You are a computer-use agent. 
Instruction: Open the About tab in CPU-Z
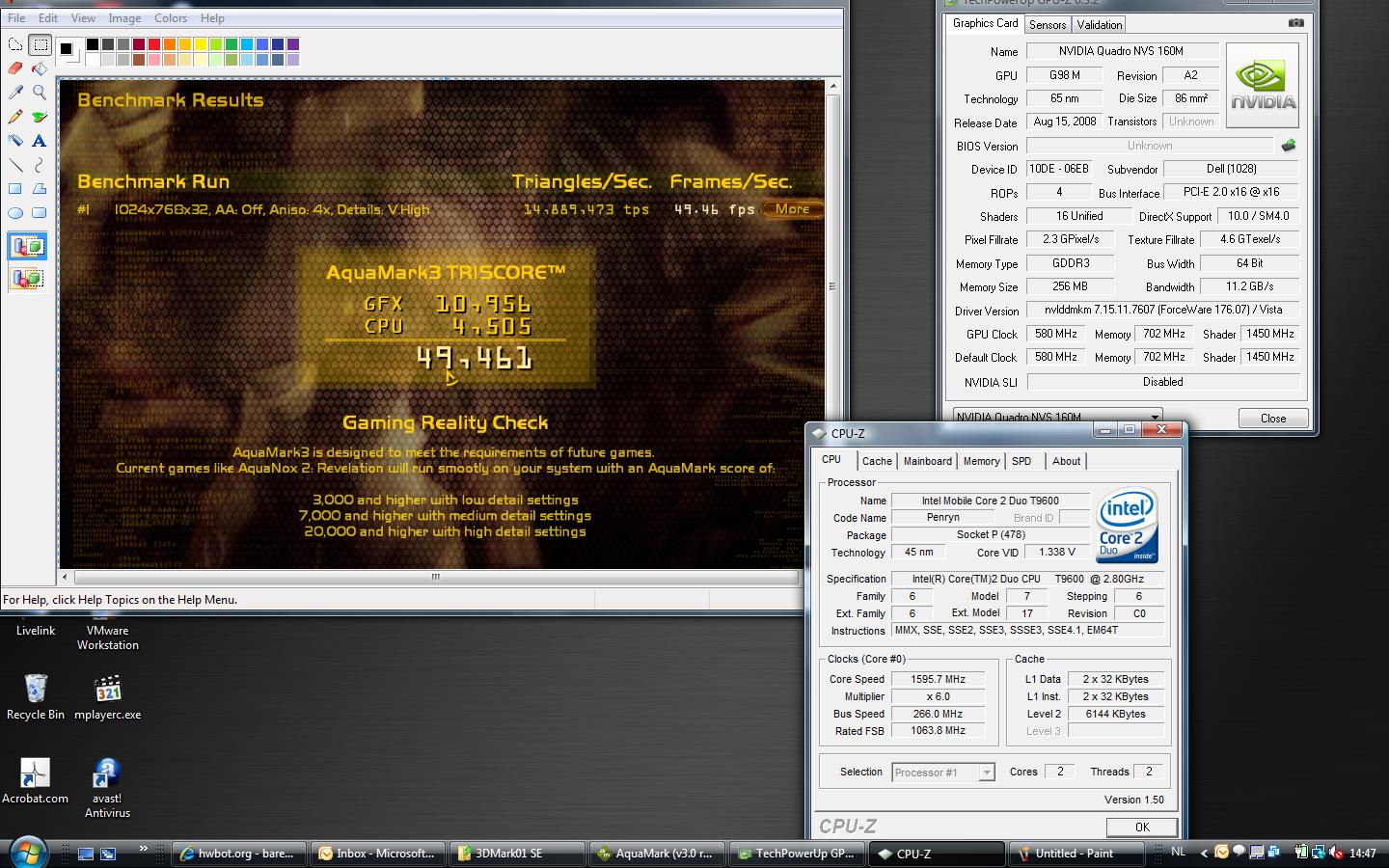[x=1066, y=461]
